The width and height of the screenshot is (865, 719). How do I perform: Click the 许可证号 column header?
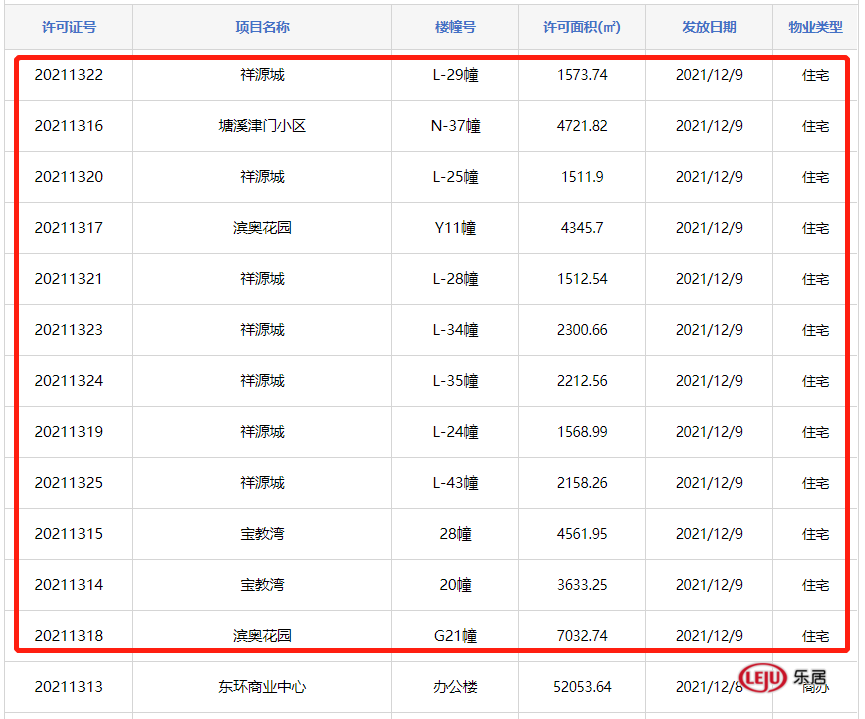point(69,27)
